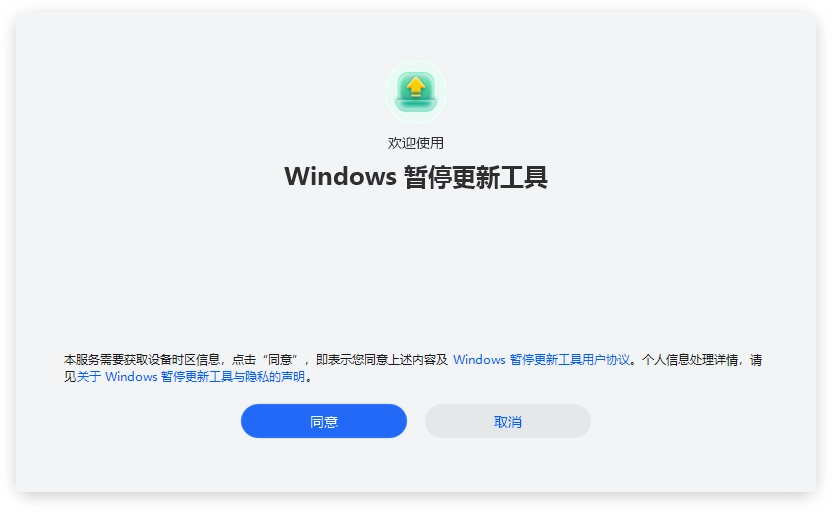Open the 关于 Windows 暂停更新工具与隐私的声明 link
The height and width of the screenshot is (512, 832).
tap(191, 377)
